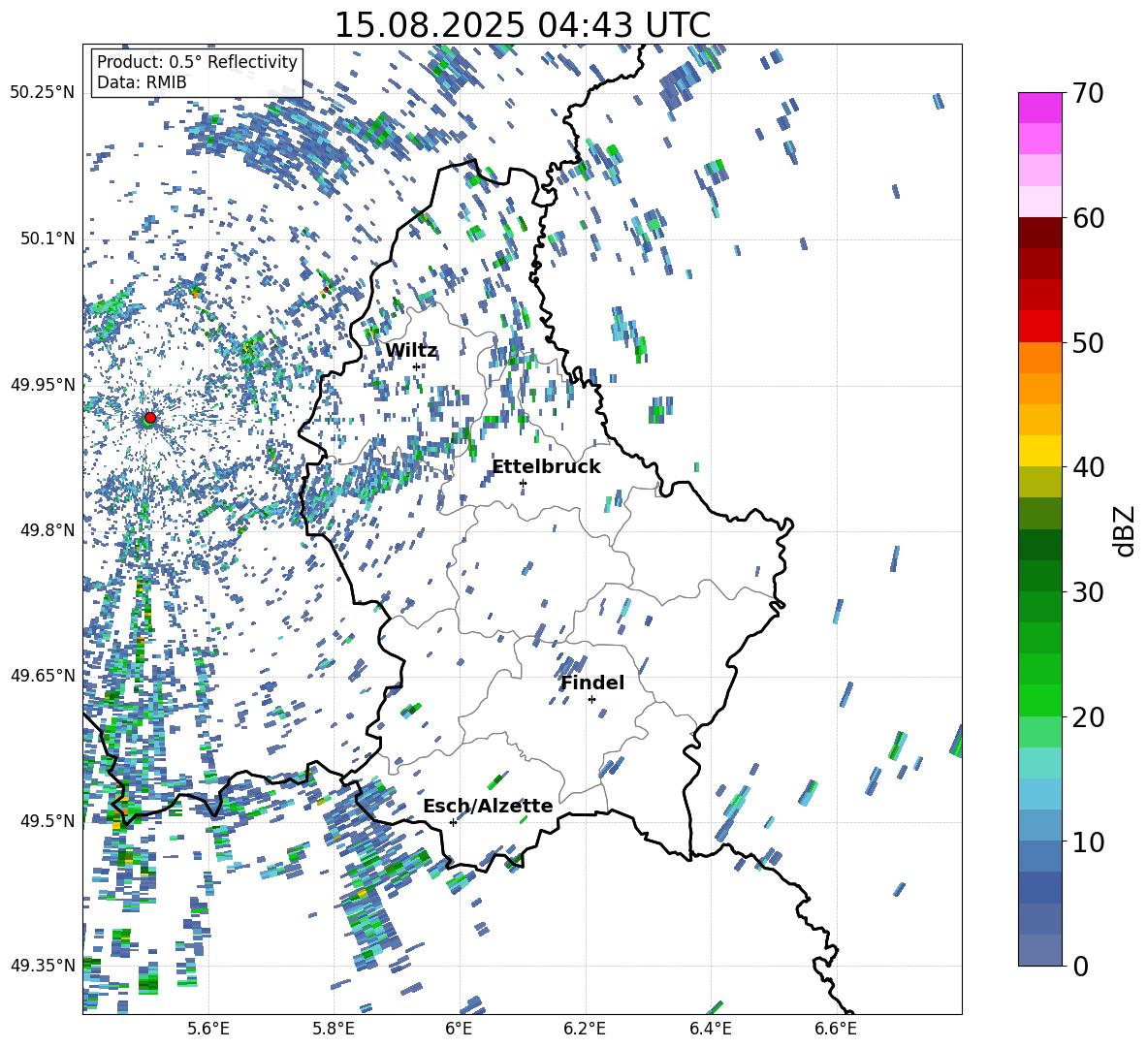Click the Findel cross marker
The width and height of the screenshot is (1148, 1048).
[x=591, y=699]
